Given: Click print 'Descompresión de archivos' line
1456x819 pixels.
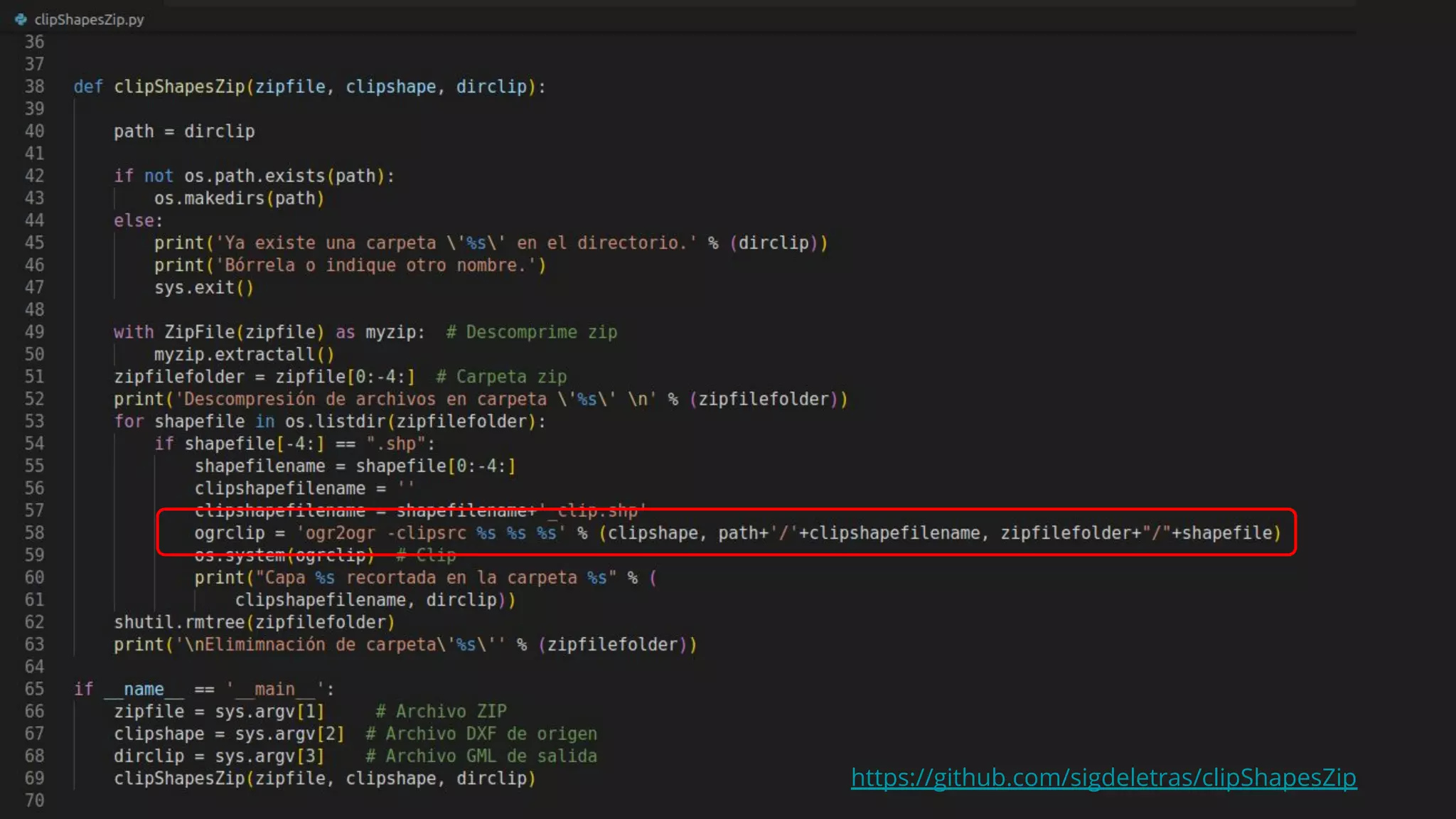Looking at the screenshot, I should (x=481, y=400).
